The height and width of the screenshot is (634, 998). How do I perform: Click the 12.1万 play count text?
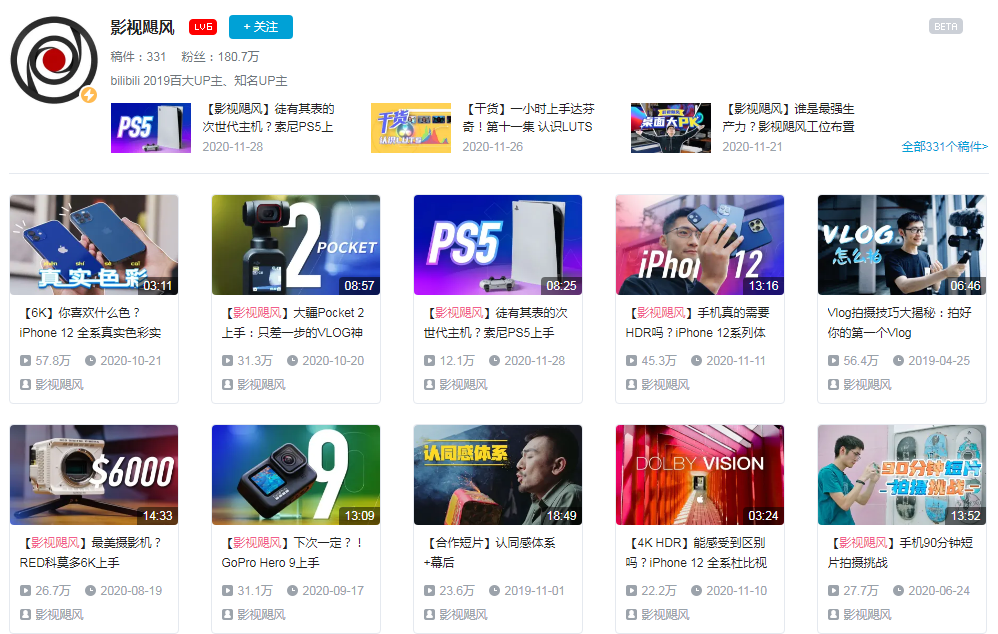point(457,361)
